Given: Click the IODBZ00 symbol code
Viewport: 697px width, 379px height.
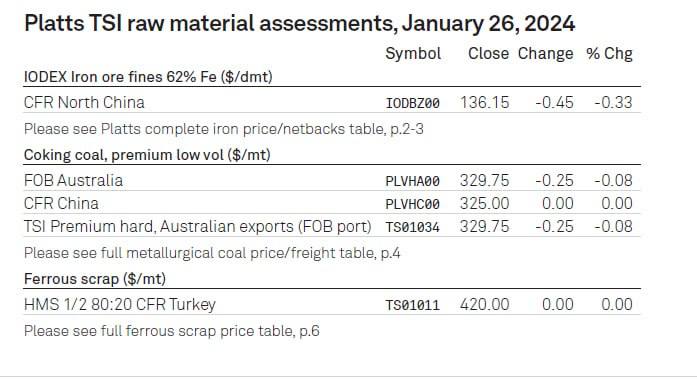Looking at the screenshot, I should [x=413, y=103].
